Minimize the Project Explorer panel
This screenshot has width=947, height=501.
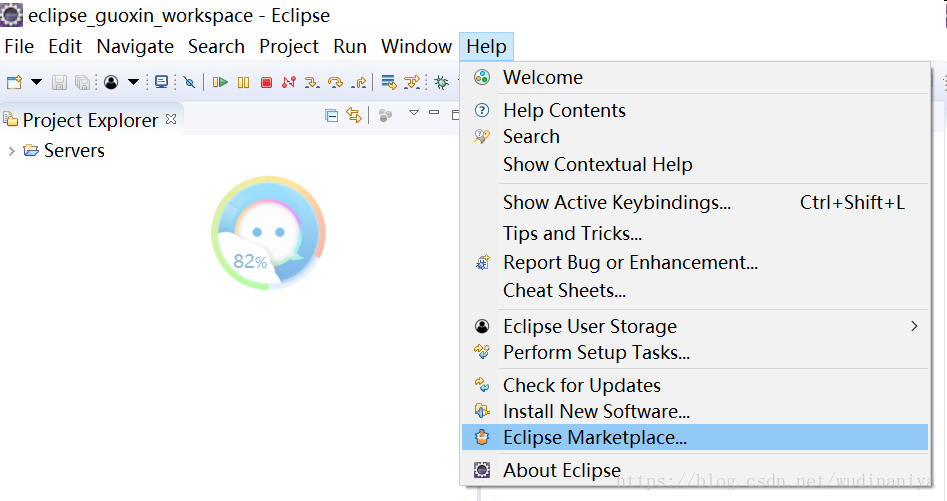tap(434, 112)
